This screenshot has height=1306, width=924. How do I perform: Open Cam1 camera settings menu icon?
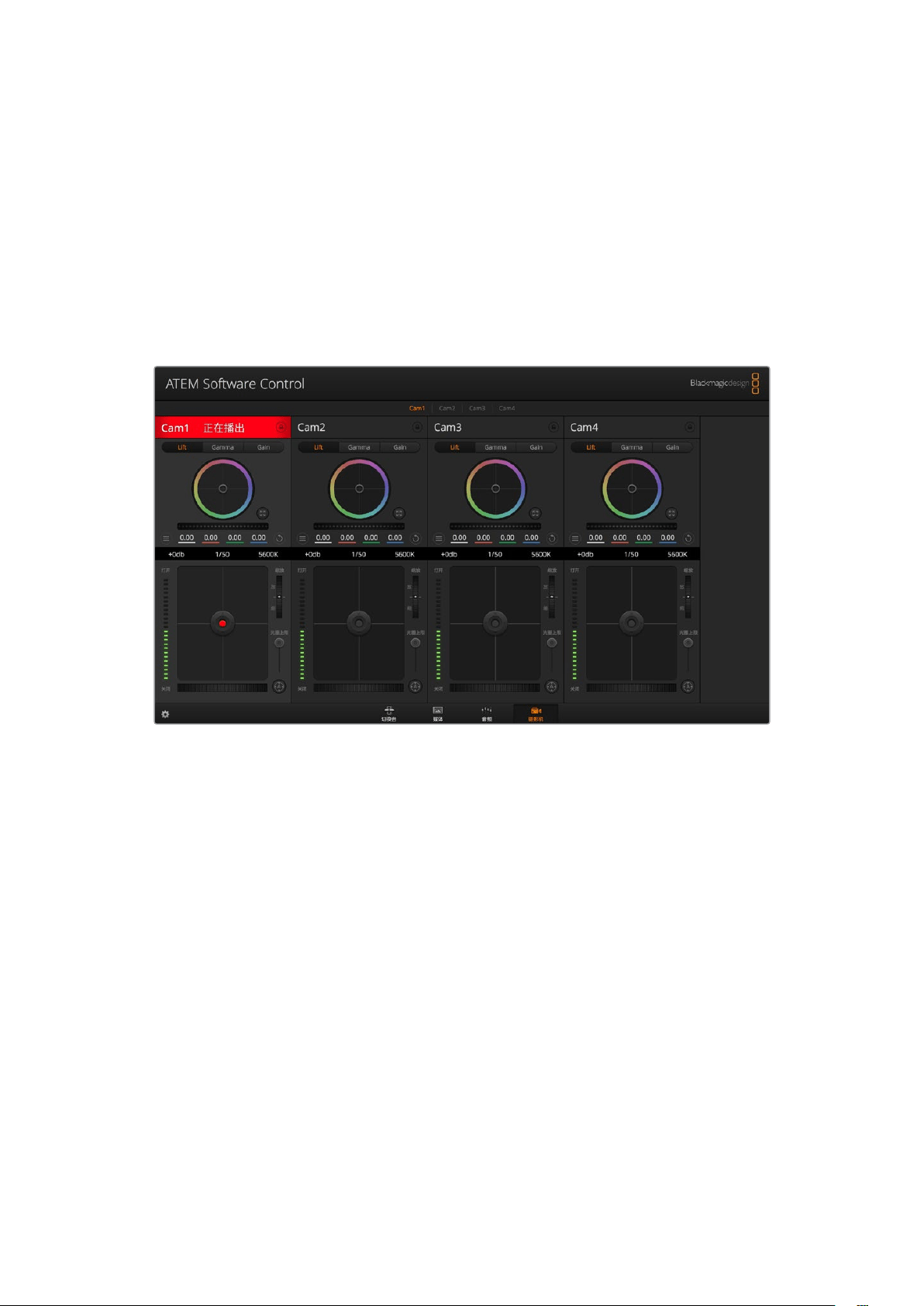click(166, 538)
